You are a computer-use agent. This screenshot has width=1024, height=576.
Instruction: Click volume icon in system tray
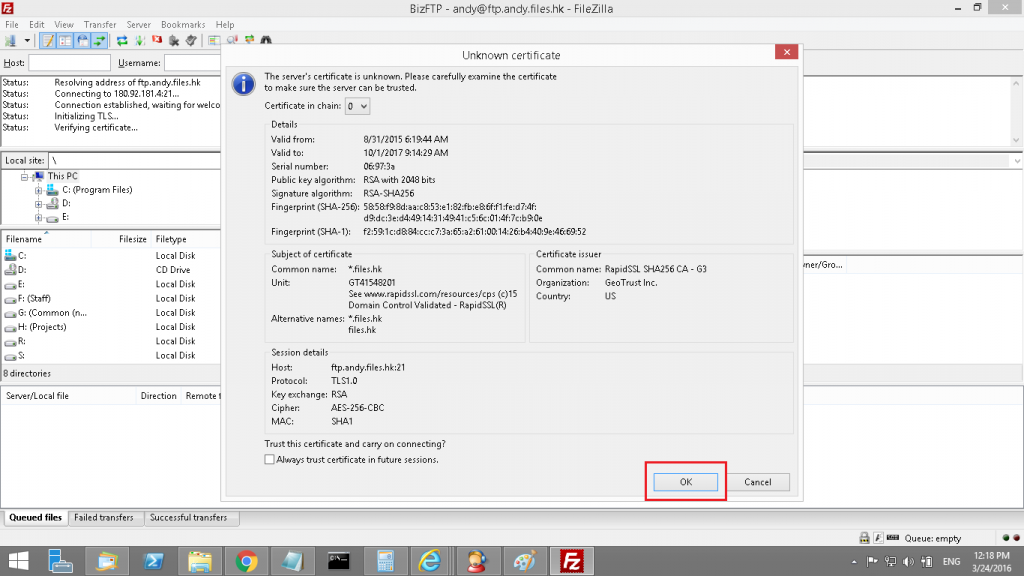(x=908, y=561)
